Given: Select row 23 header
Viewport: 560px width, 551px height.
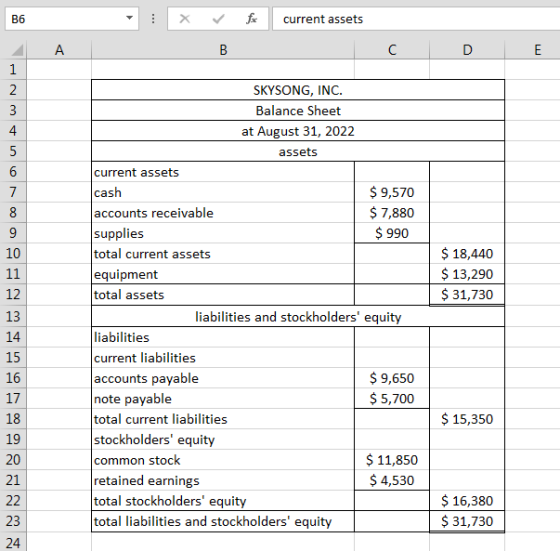Looking at the screenshot, I should (x=13, y=521).
